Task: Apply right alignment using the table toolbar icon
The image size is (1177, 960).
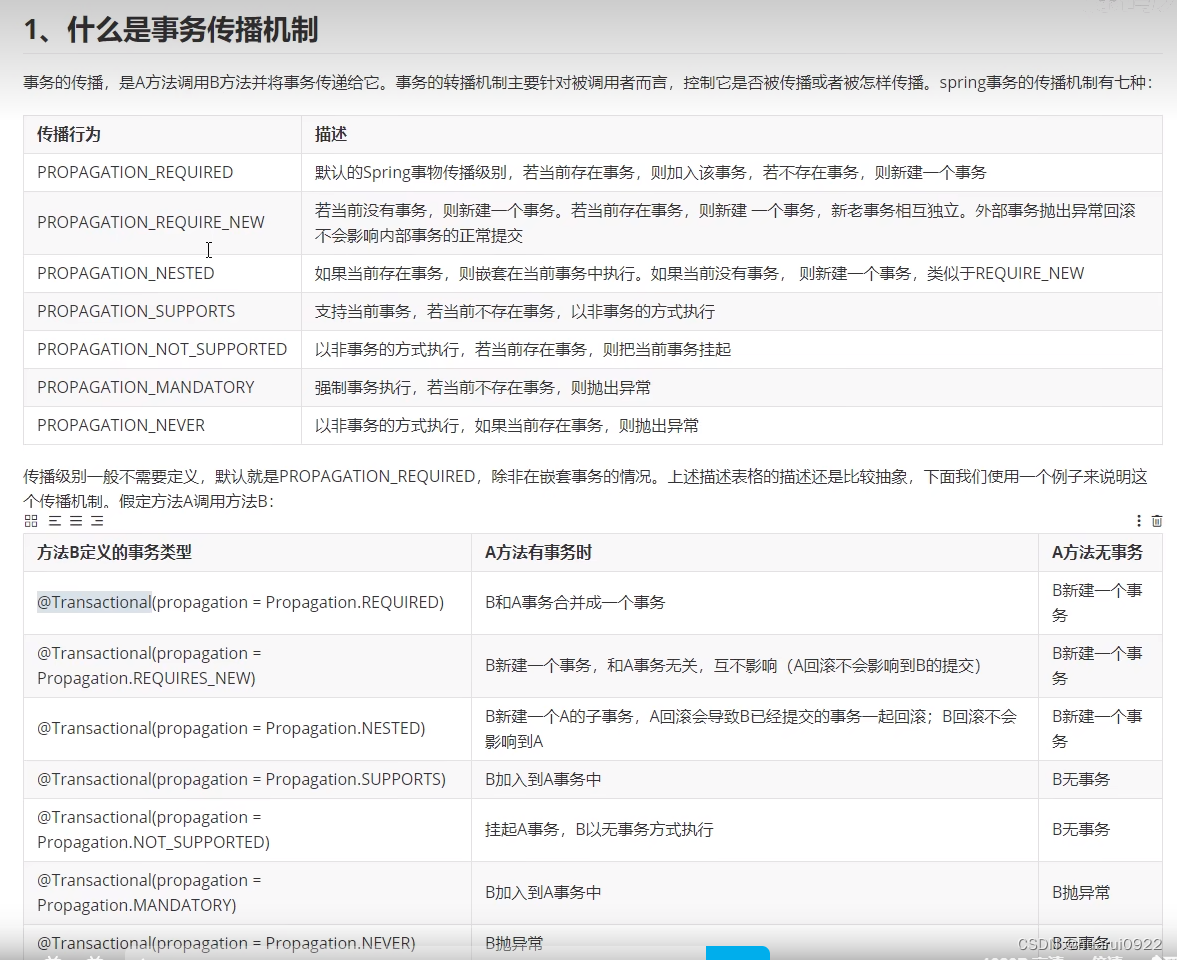Action: tap(99, 520)
